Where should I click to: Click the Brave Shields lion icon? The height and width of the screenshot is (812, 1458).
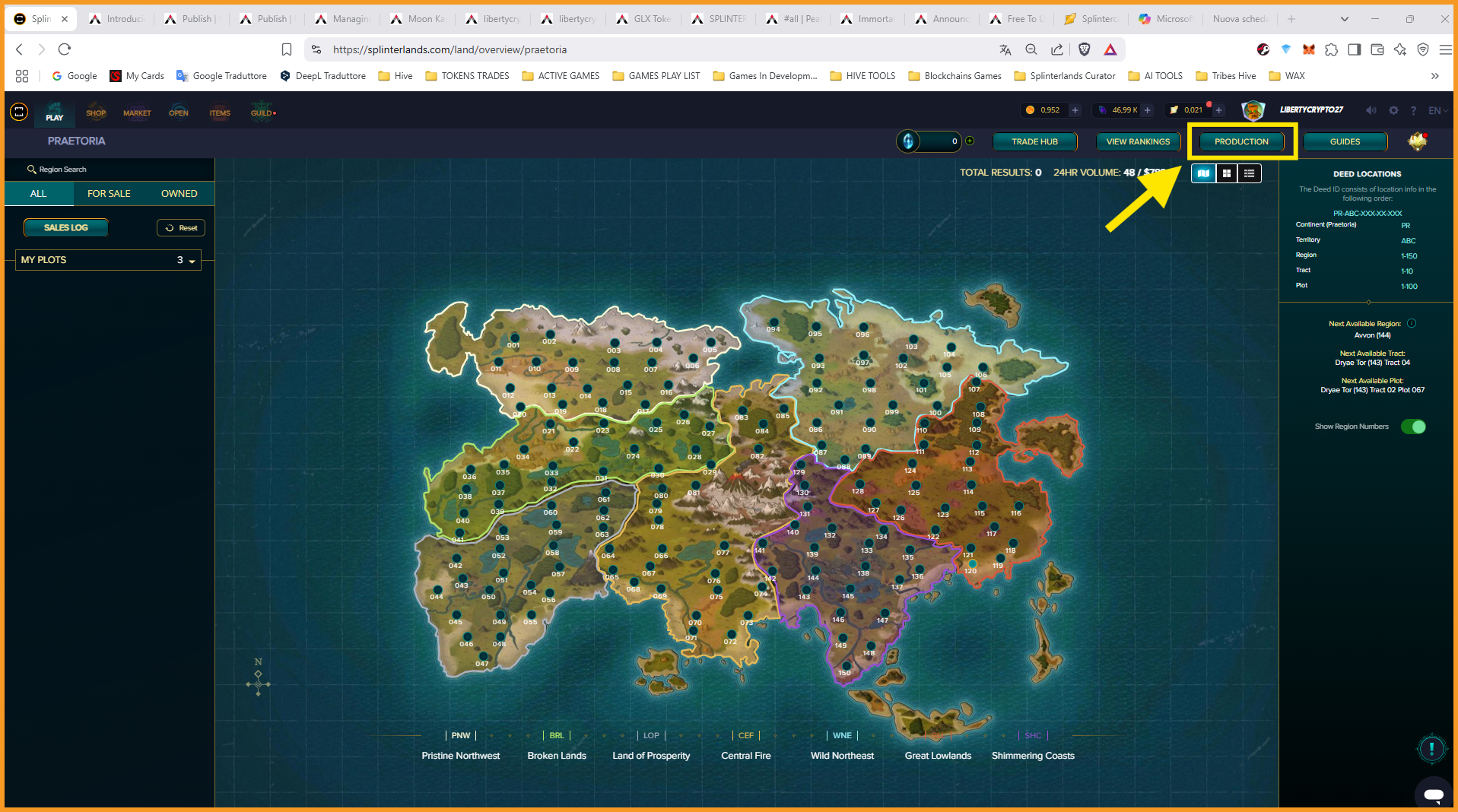pyautogui.click(x=1084, y=49)
